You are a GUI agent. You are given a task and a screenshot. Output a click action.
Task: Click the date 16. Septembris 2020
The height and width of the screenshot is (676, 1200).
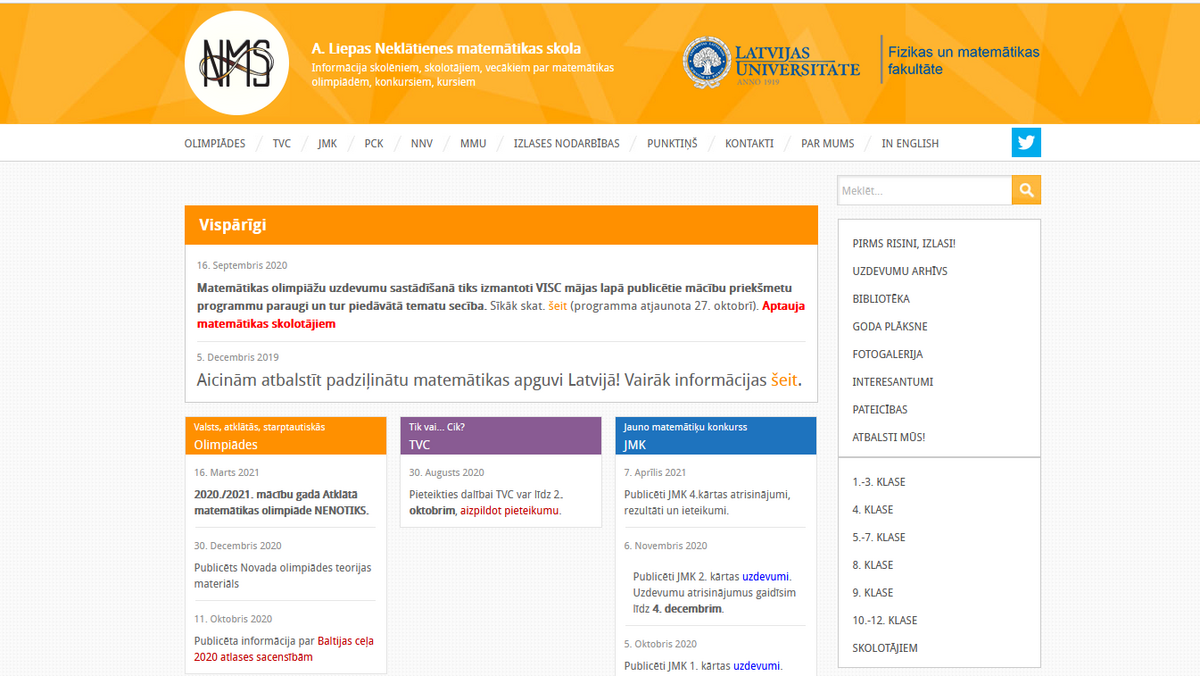coord(242,266)
